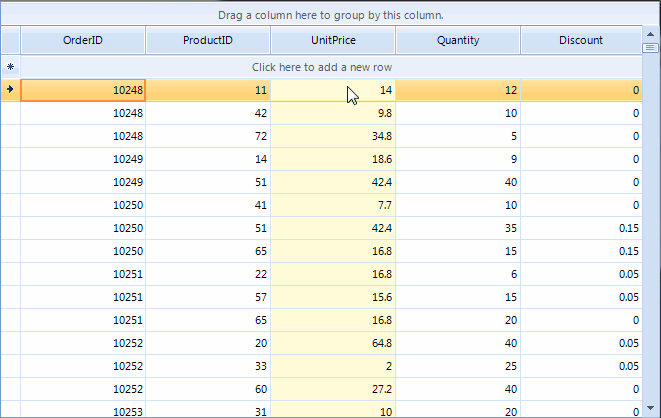Screen dimensions: 661x418
Task: Sort by the OrderID column header
Action: 83,41
